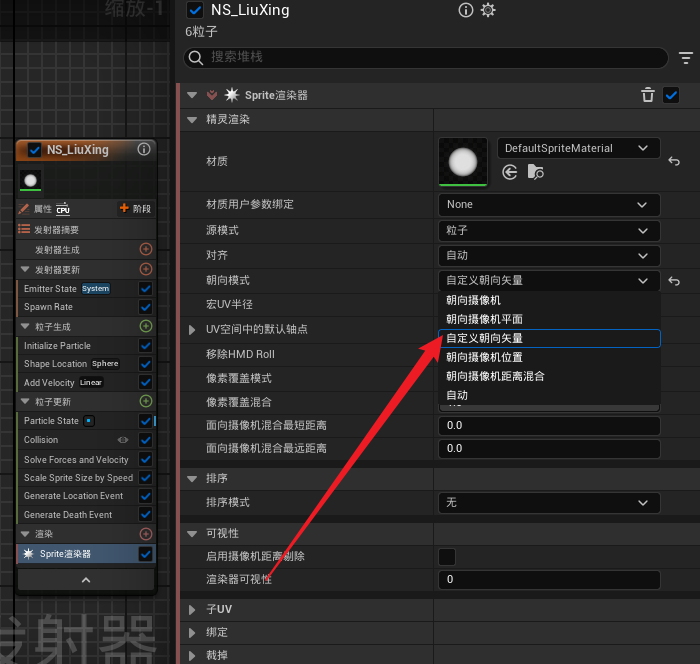
Task: Edit 渲染器可视性 value field
Action: click(549, 580)
